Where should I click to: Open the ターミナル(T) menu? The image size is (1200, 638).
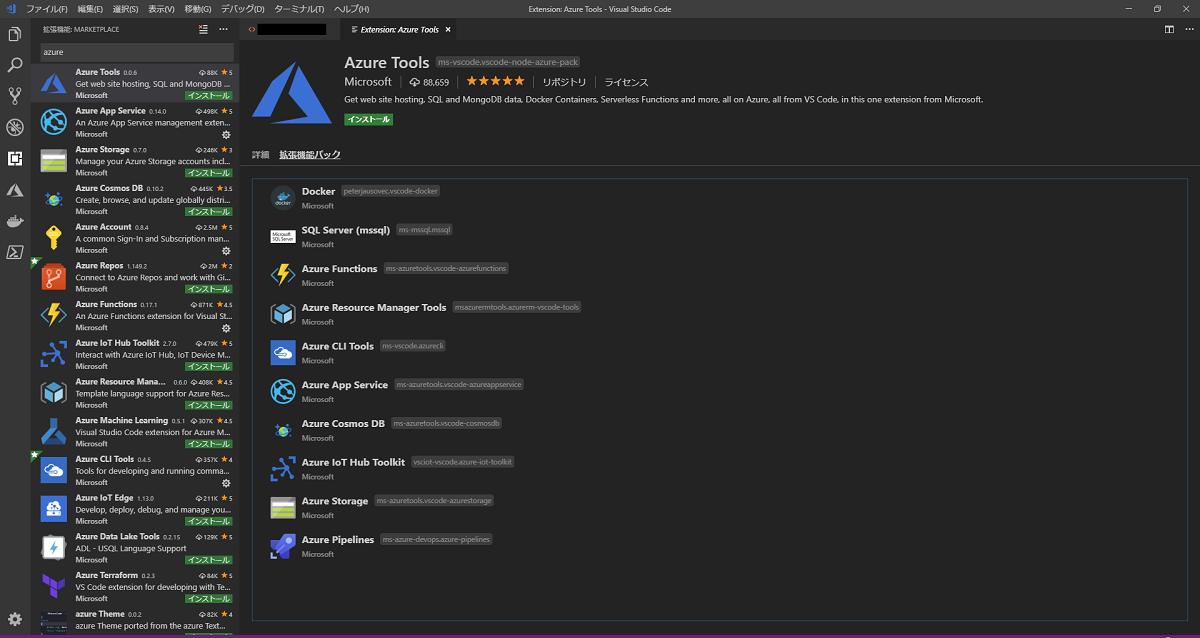pyautogui.click(x=299, y=8)
